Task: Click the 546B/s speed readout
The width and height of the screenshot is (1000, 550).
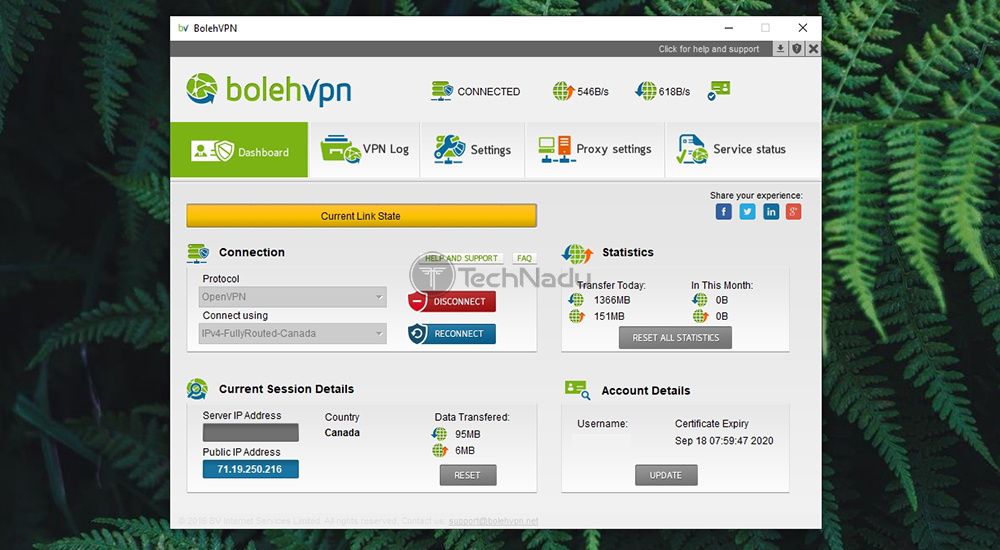Action: [593, 92]
